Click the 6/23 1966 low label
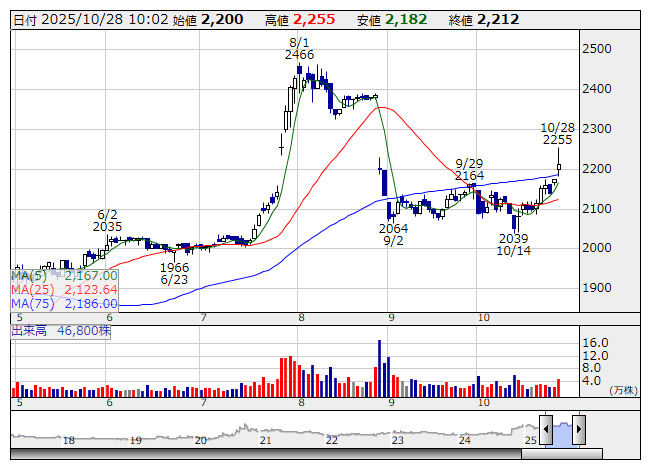This screenshot has width=653, height=470. point(174,274)
